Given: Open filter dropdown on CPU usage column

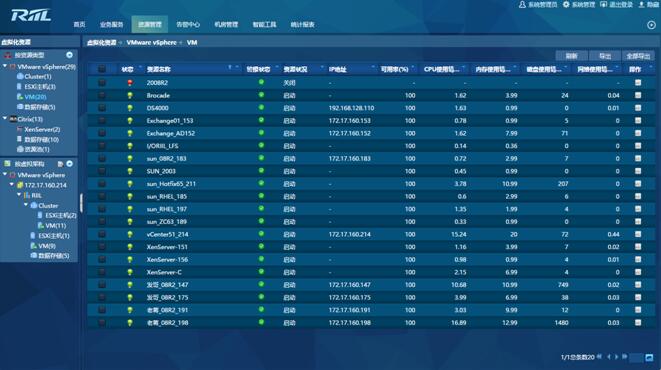Looking at the screenshot, I should (464, 67).
